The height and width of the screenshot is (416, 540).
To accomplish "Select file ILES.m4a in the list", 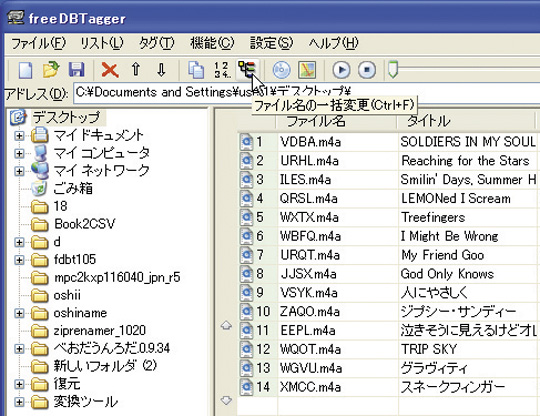I will (x=305, y=180).
